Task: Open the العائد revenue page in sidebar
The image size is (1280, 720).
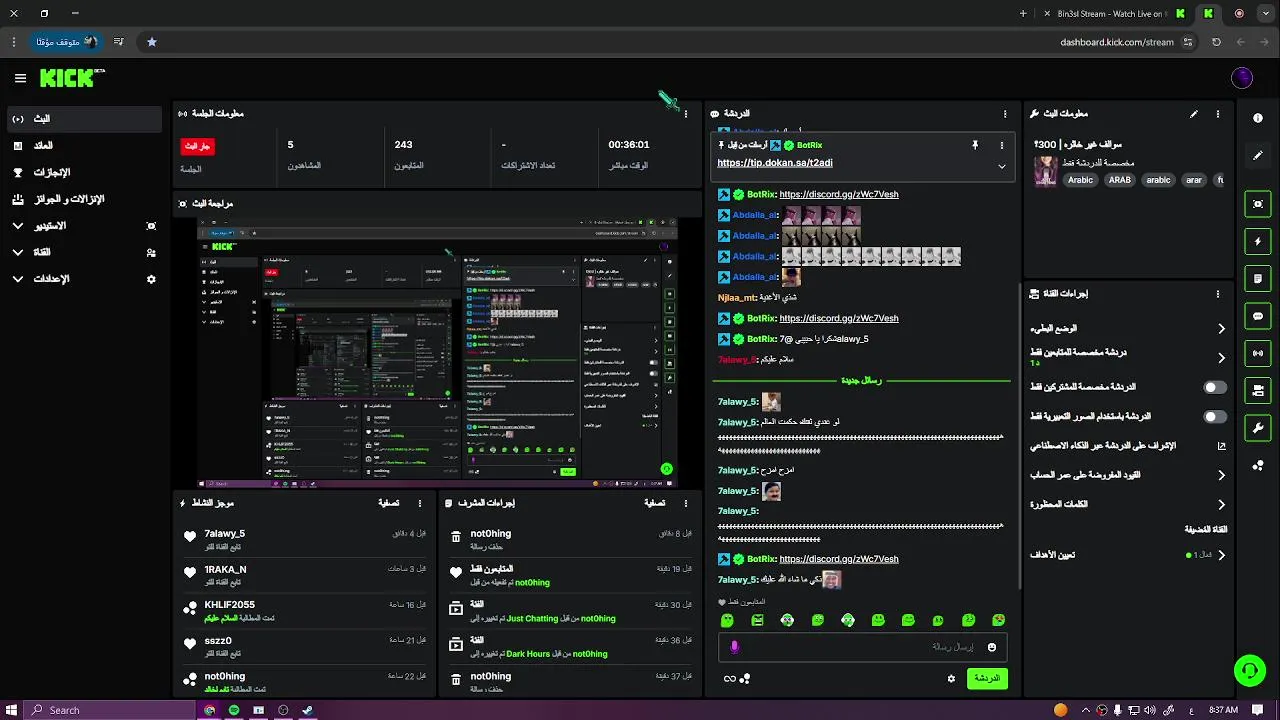Action: 82,146
